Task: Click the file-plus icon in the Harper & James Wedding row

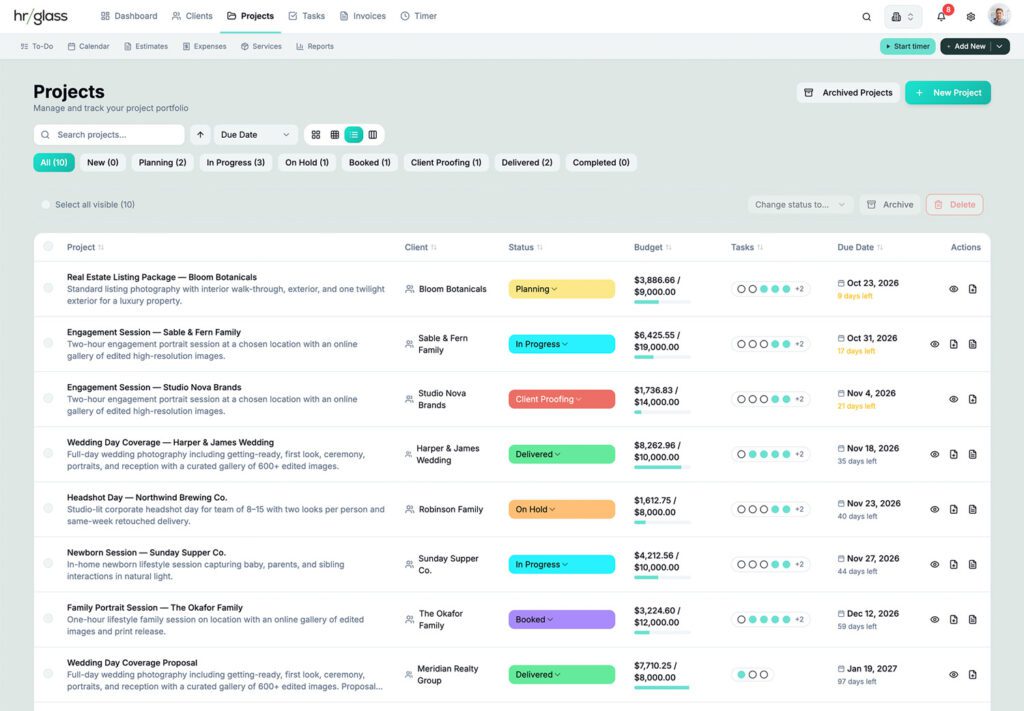Action: [953, 454]
